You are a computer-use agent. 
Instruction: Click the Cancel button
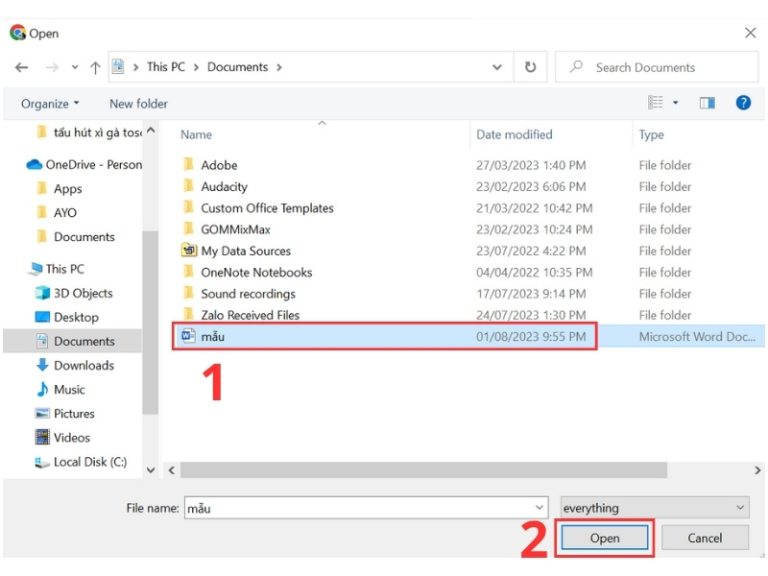point(705,538)
